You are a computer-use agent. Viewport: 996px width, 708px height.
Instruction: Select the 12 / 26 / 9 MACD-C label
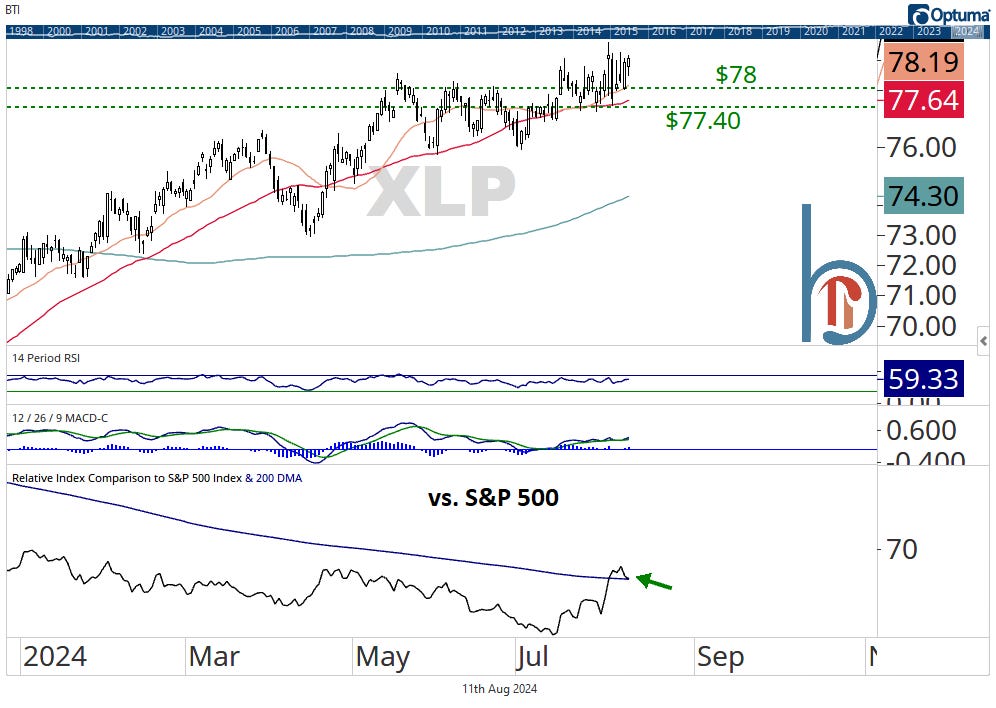(x=60, y=418)
